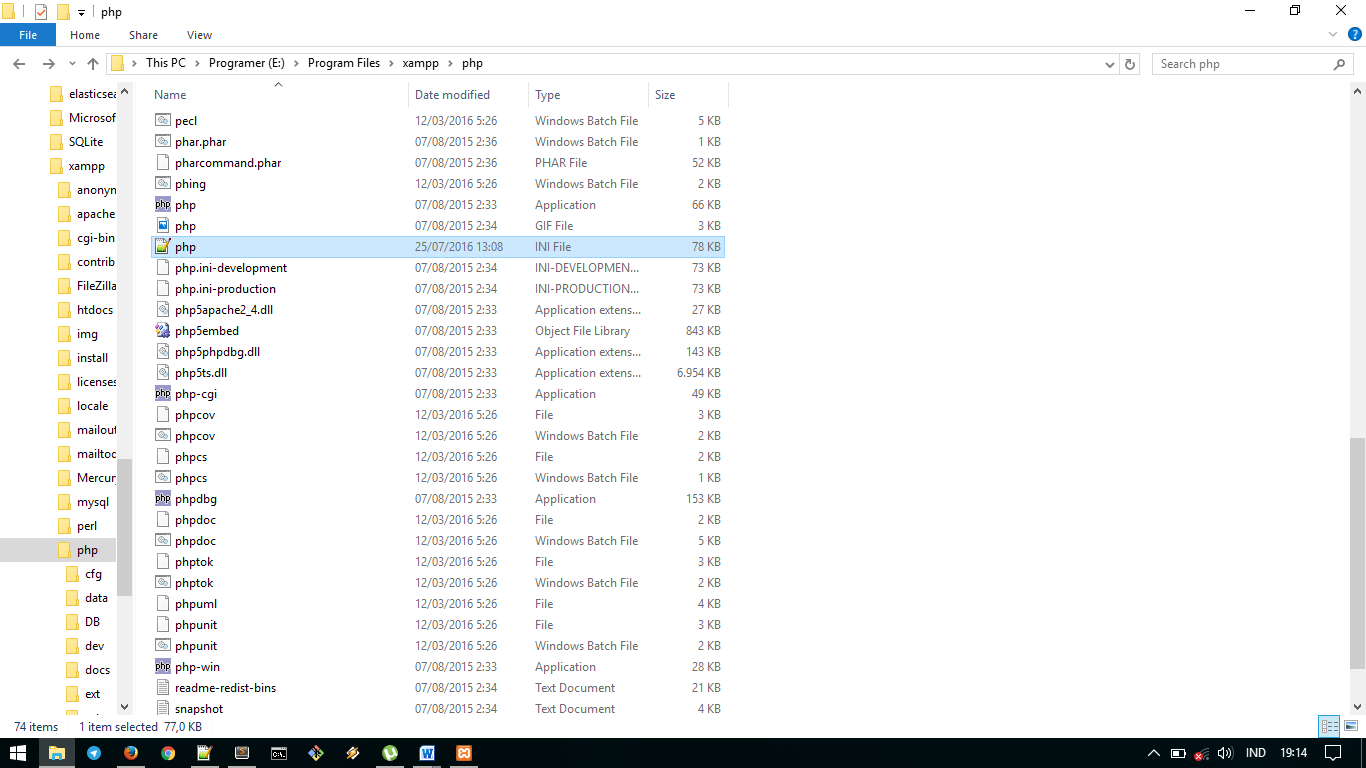The height and width of the screenshot is (768, 1366).
Task: Switch to the Home ribbon tab
Action: click(x=85, y=35)
